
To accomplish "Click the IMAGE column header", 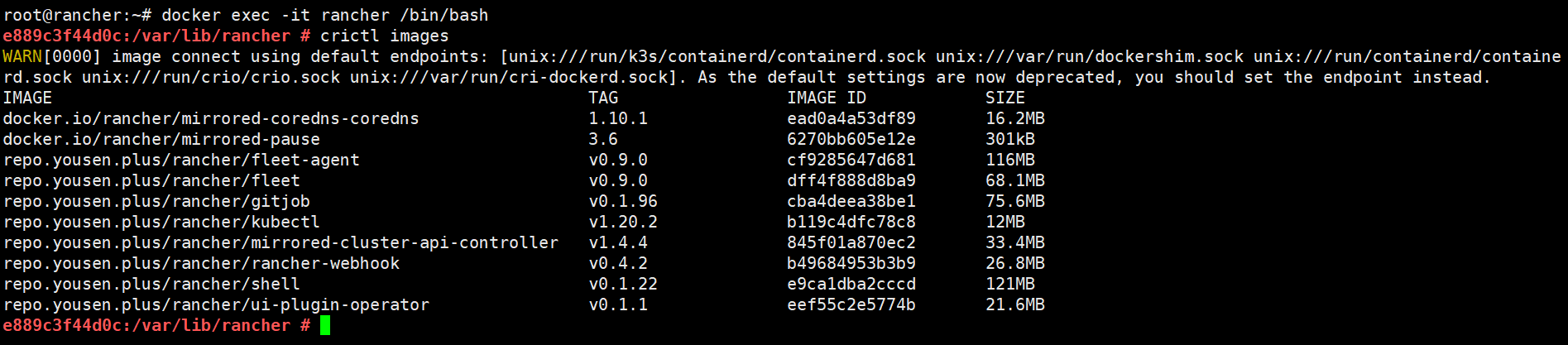I will pos(27,98).
